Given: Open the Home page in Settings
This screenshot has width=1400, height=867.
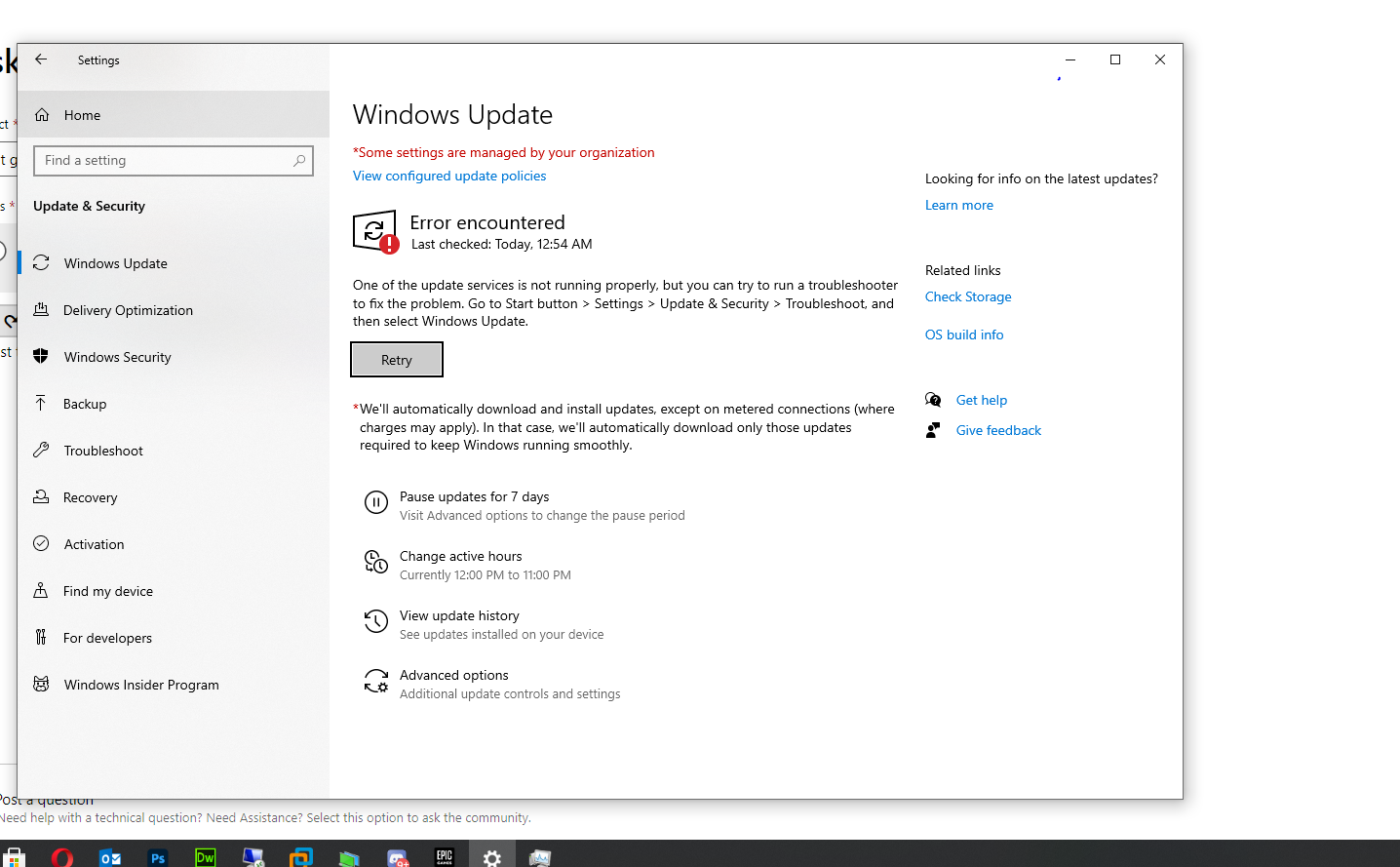Looking at the screenshot, I should click(x=174, y=115).
